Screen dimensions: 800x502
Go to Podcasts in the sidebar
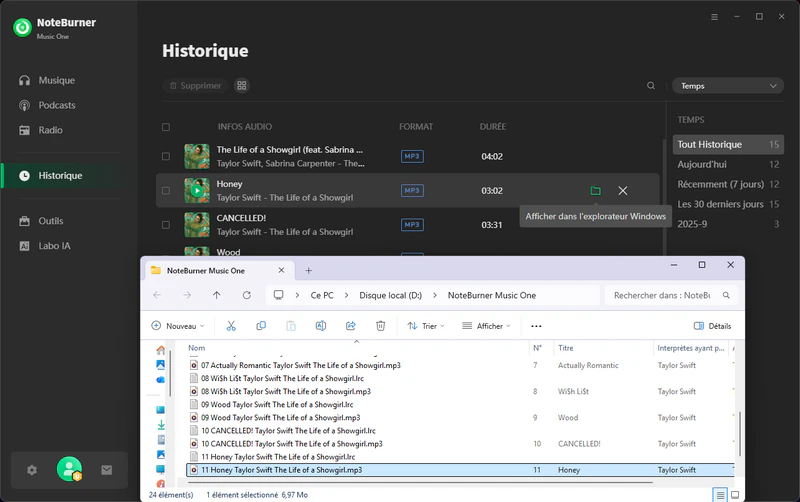[57, 105]
